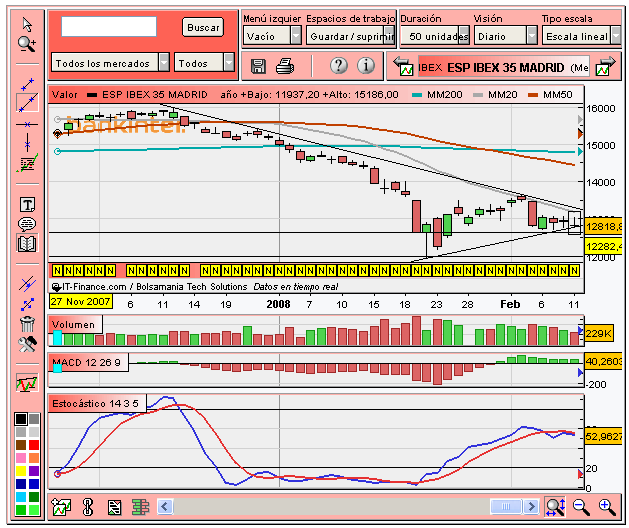Click the ESP IBEX 35 MADRID title

pyautogui.click(x=505, y=67)
